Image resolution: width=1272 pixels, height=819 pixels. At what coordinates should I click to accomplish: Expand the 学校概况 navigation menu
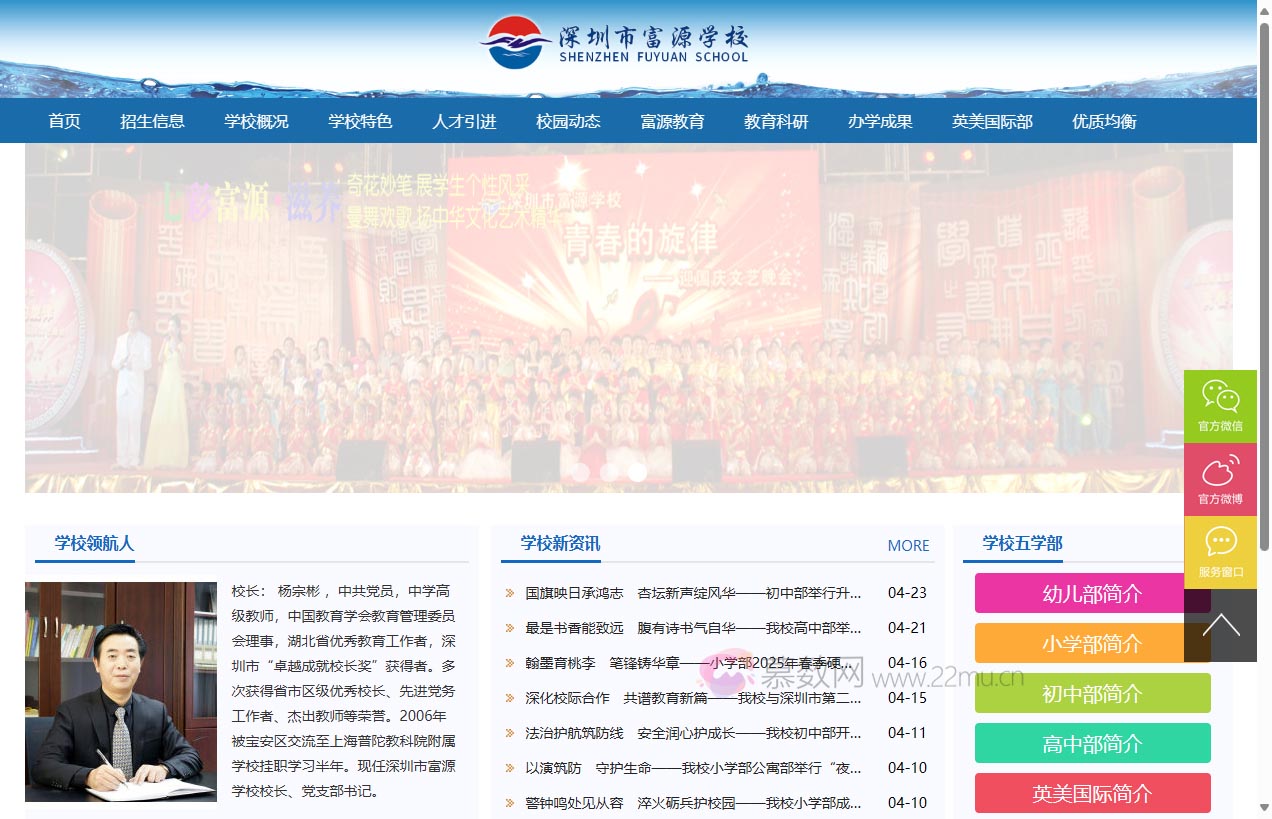tap(255, 121)
